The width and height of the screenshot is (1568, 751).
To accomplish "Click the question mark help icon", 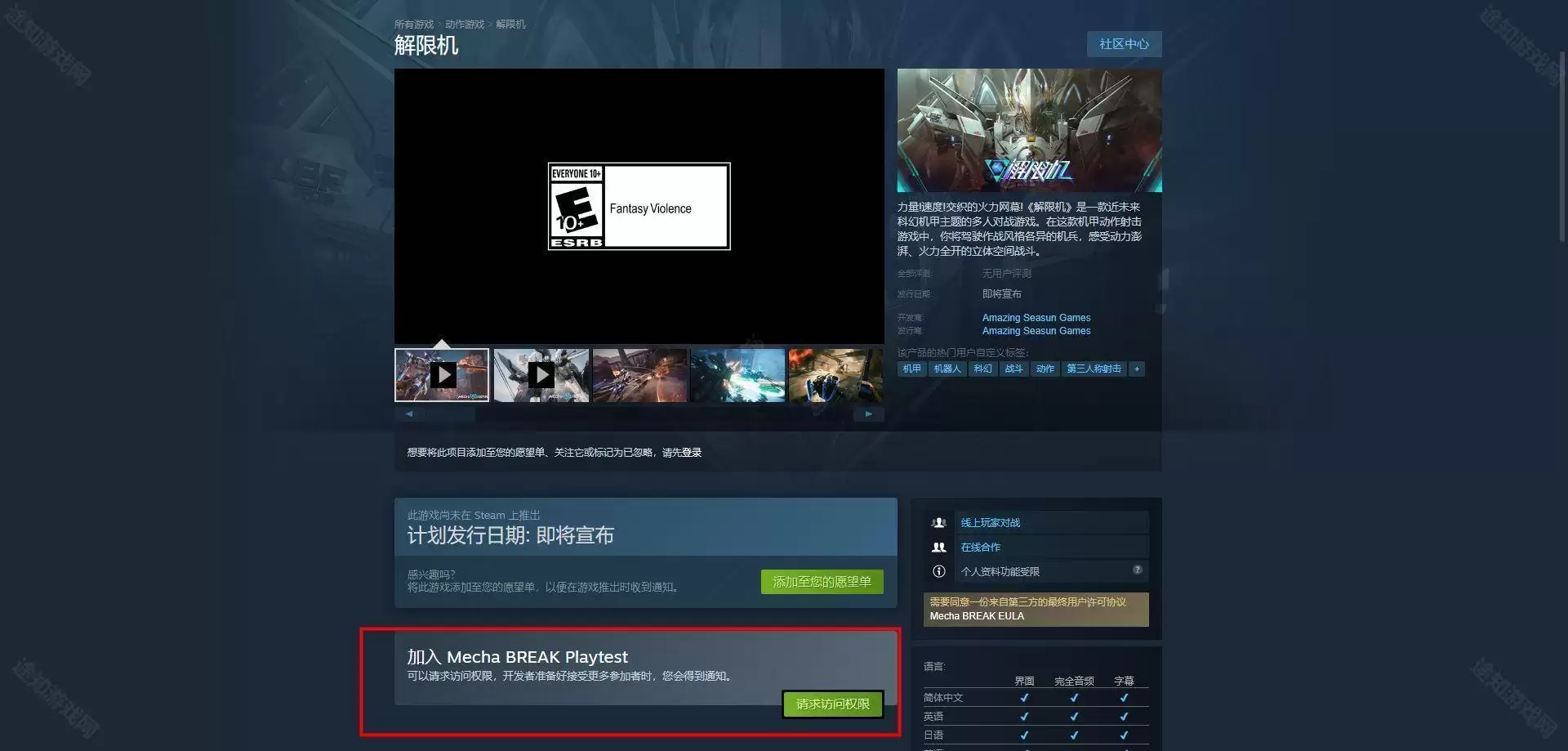I will coord(1137,570).
